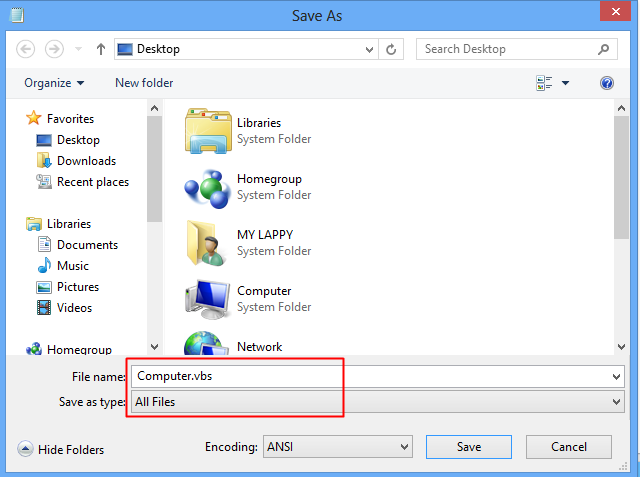Click the Computer monitor icon in file list
This screenshot has width=640, height=477.
pos(208,299)
